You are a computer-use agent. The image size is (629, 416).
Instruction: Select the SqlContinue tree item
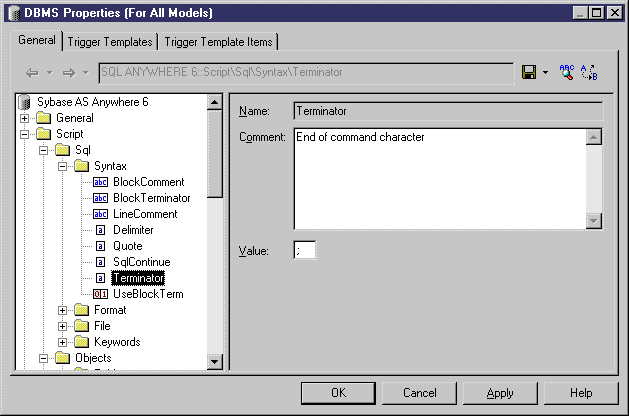[142, 262]
